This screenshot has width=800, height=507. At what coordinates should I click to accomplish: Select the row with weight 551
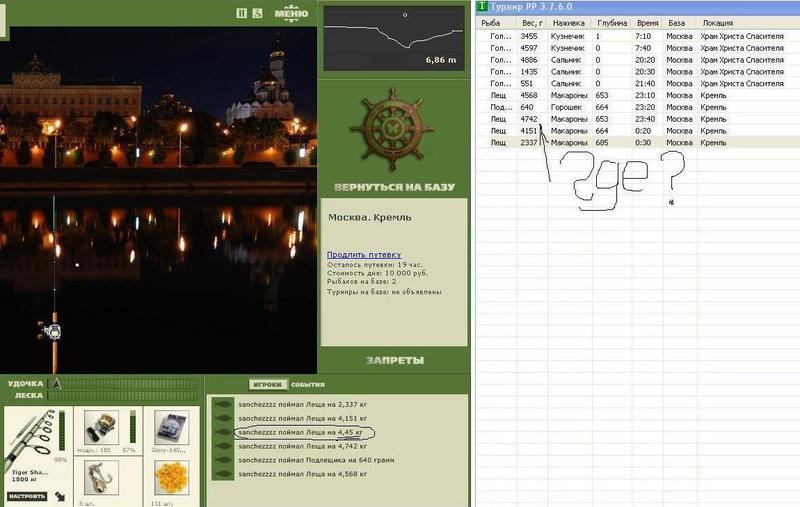tap(638, 84)
